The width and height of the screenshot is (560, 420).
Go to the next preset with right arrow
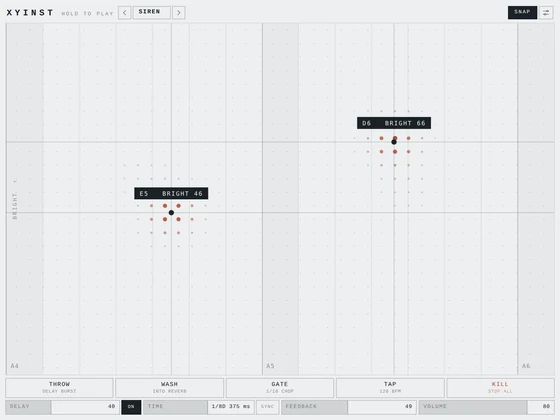179,13
